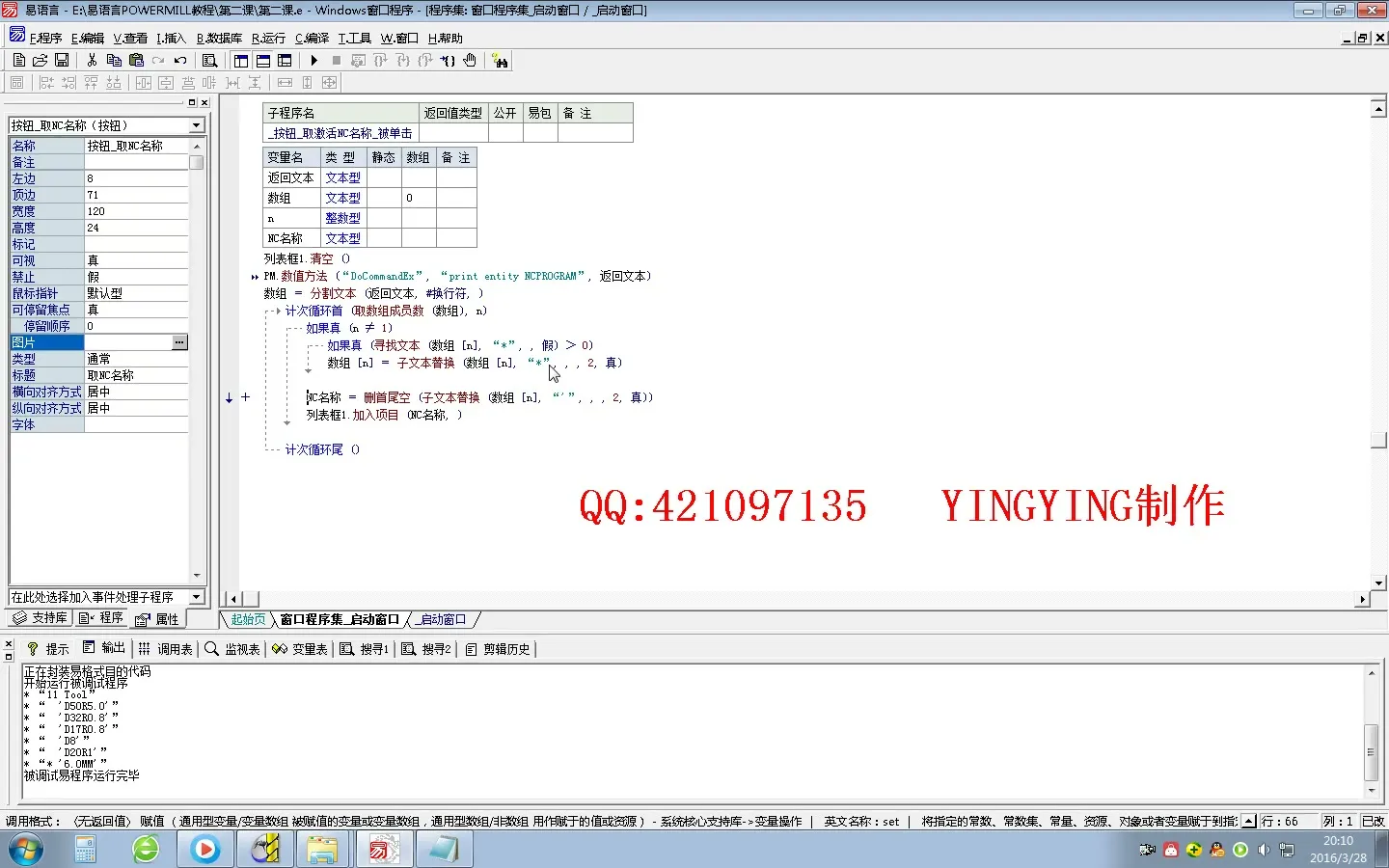Toggle the bottom status panel layout button
This screenshot has height=868, width=1389.
pos(263,61)
